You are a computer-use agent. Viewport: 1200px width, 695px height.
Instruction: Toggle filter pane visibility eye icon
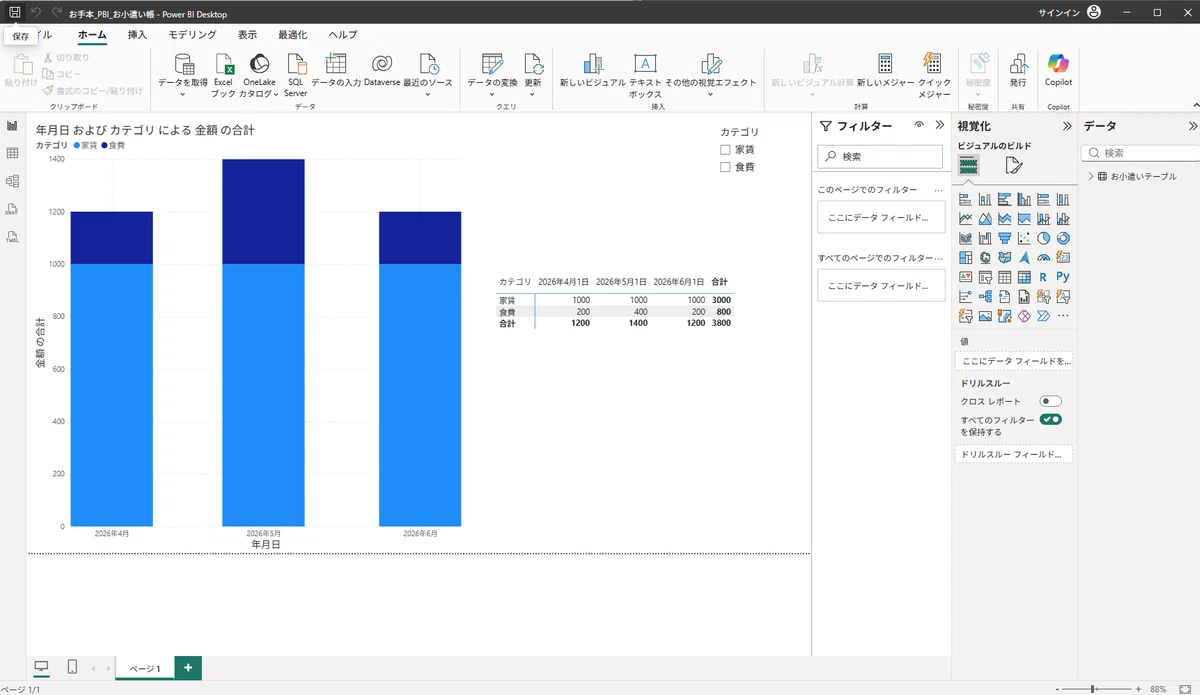click(918, 126)
